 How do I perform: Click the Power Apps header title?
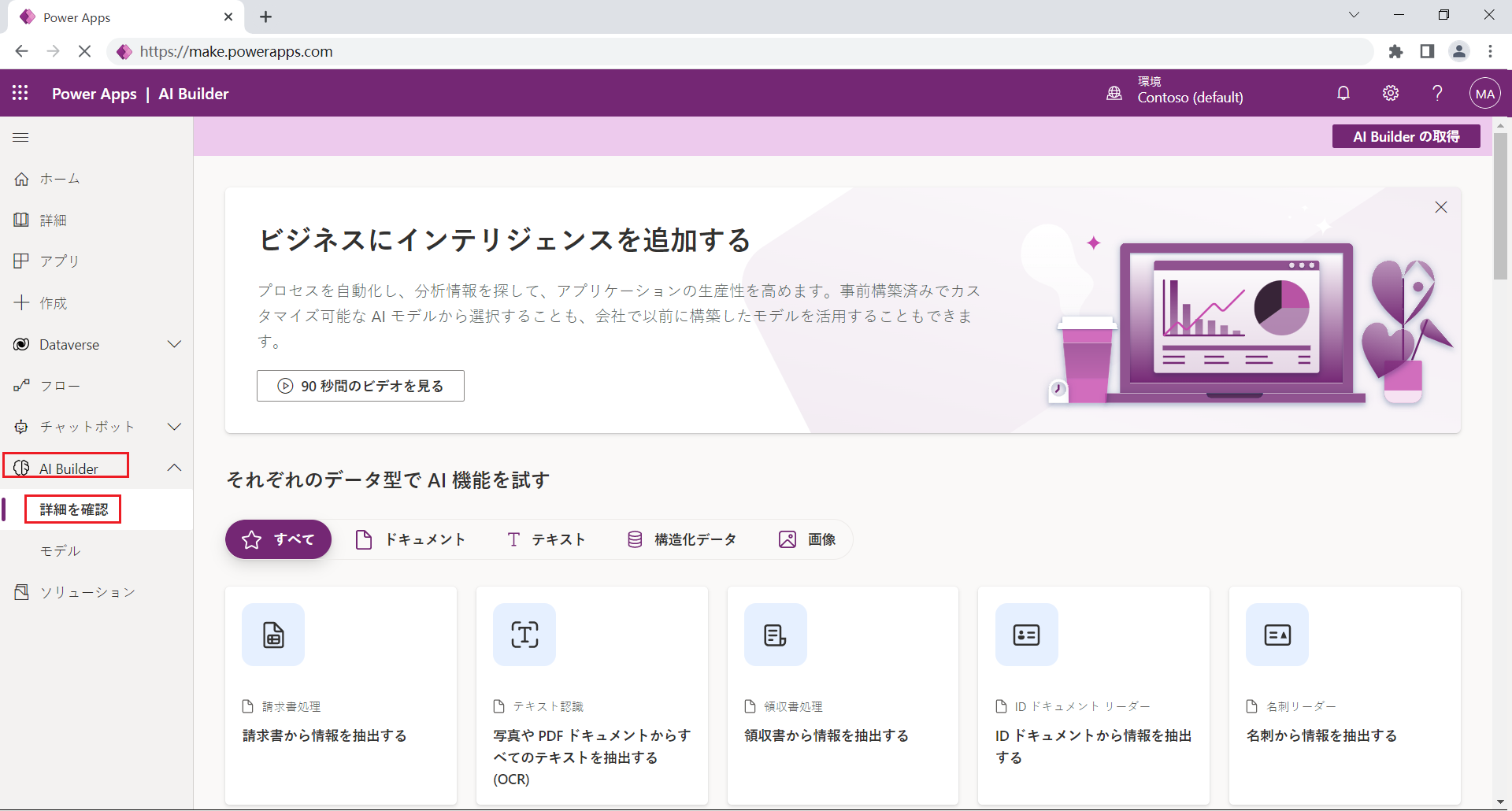[94, 94]
